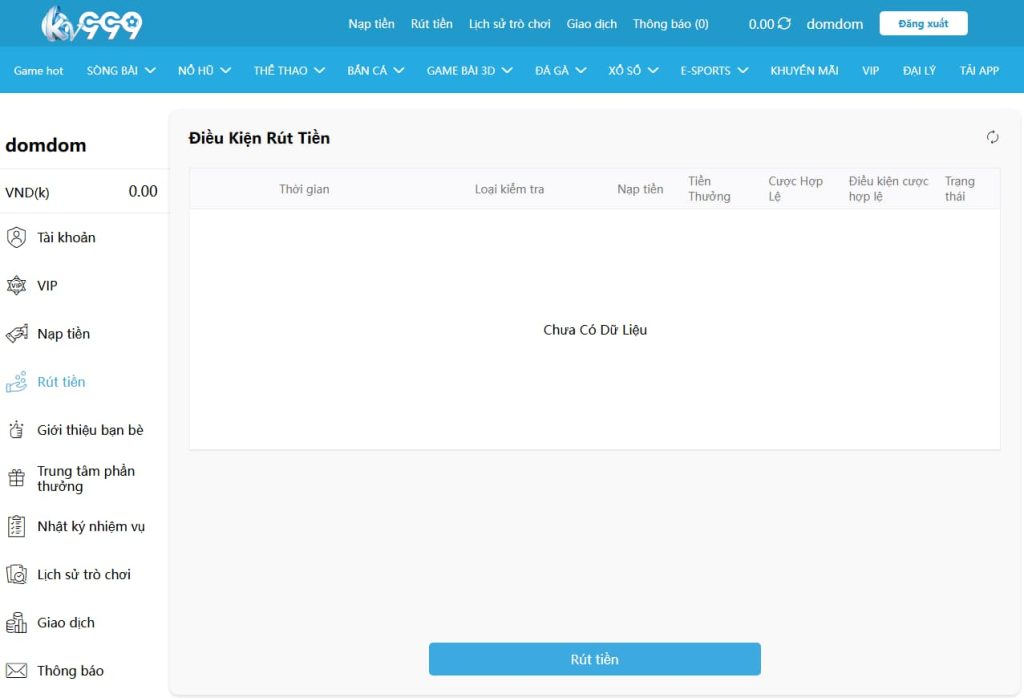This screenshot has height=698, width=1024.
Task: Click the Đăng xuất logout button
Action: coord(923,24)
